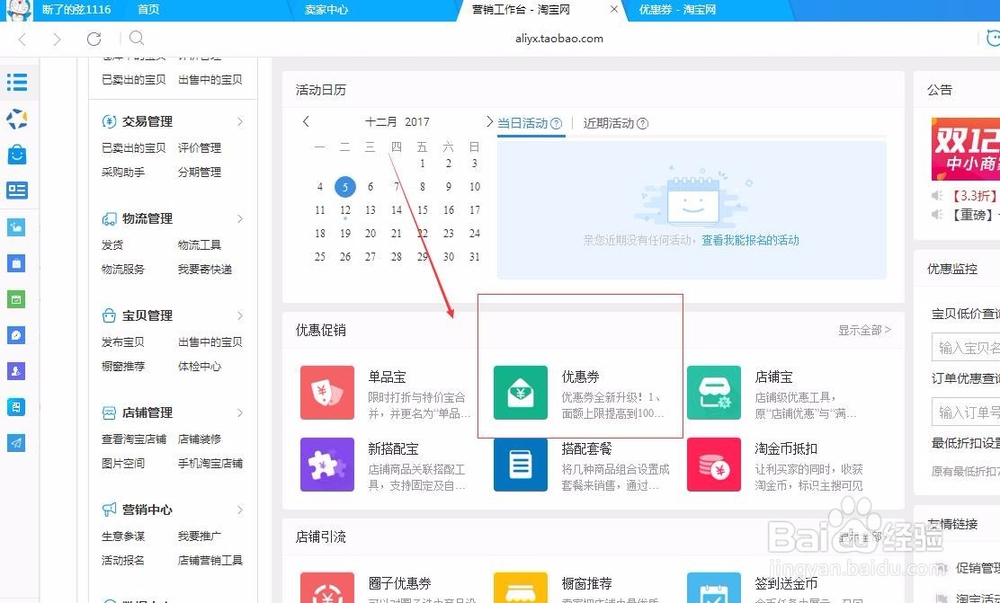Screen dimensions: 1000x603
Task: Expand the 店铺管理 section arrow
Action: pos(240,412)
